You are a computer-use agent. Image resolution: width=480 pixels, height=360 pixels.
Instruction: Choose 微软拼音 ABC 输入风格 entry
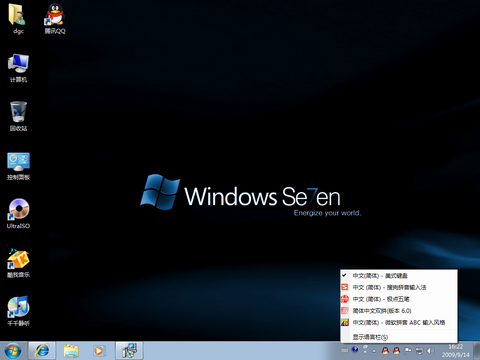(x=399, y=322)
